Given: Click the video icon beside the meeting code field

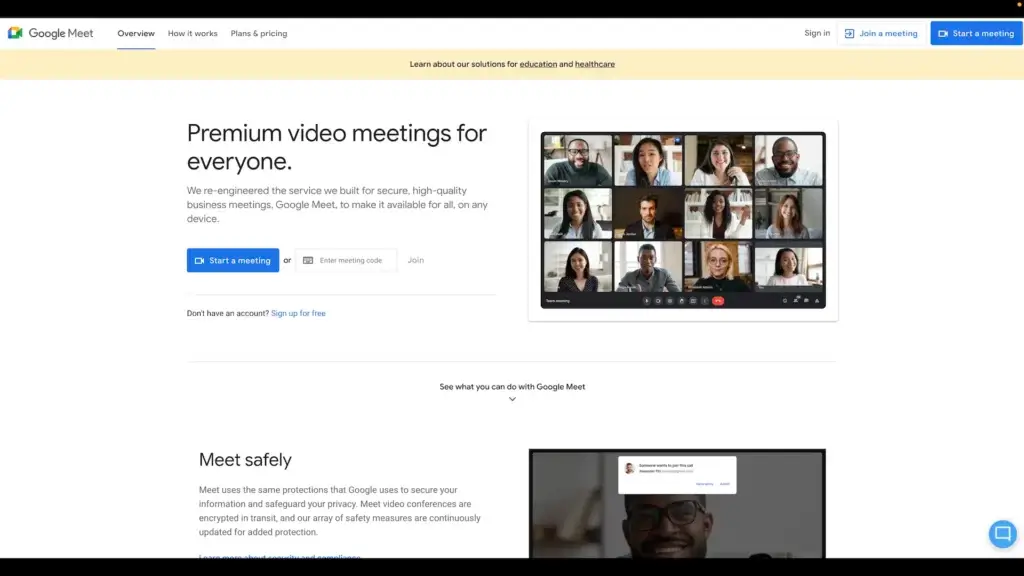Looking at the screenshot, I should pyautogui.click(x=310, y=260).
